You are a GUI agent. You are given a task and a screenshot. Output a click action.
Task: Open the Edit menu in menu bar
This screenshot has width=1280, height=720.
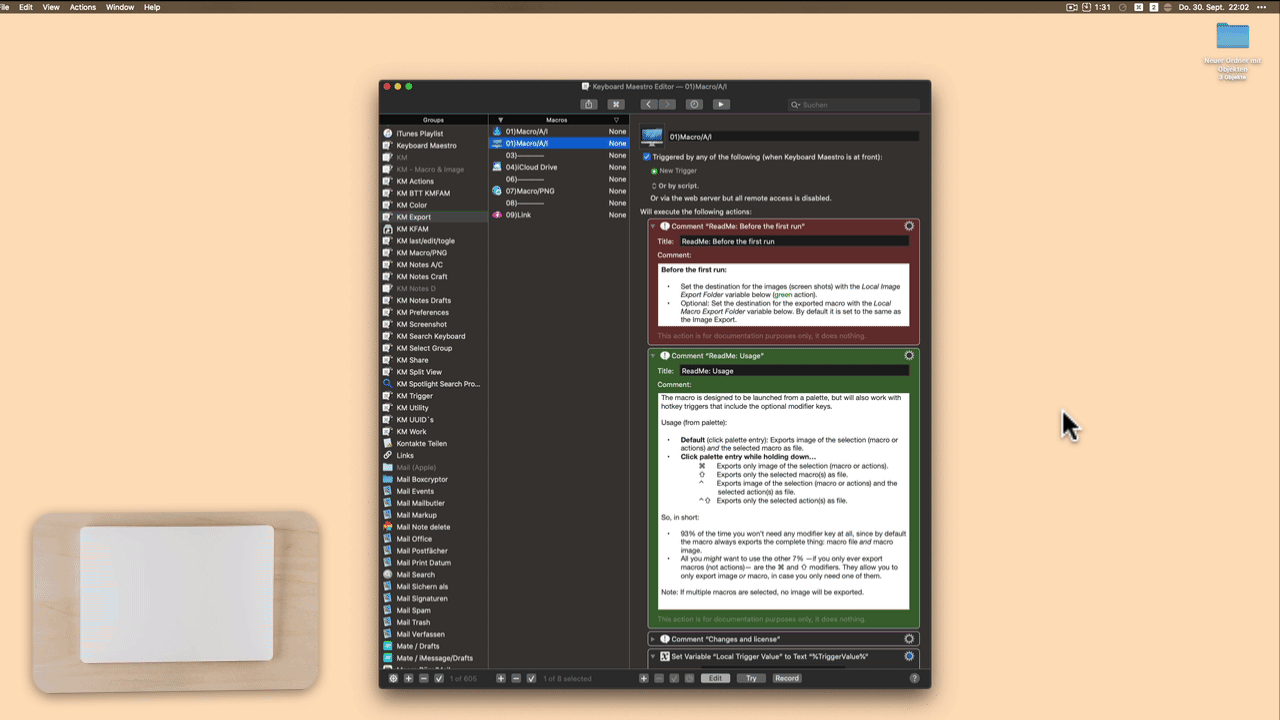pos(26,7)
